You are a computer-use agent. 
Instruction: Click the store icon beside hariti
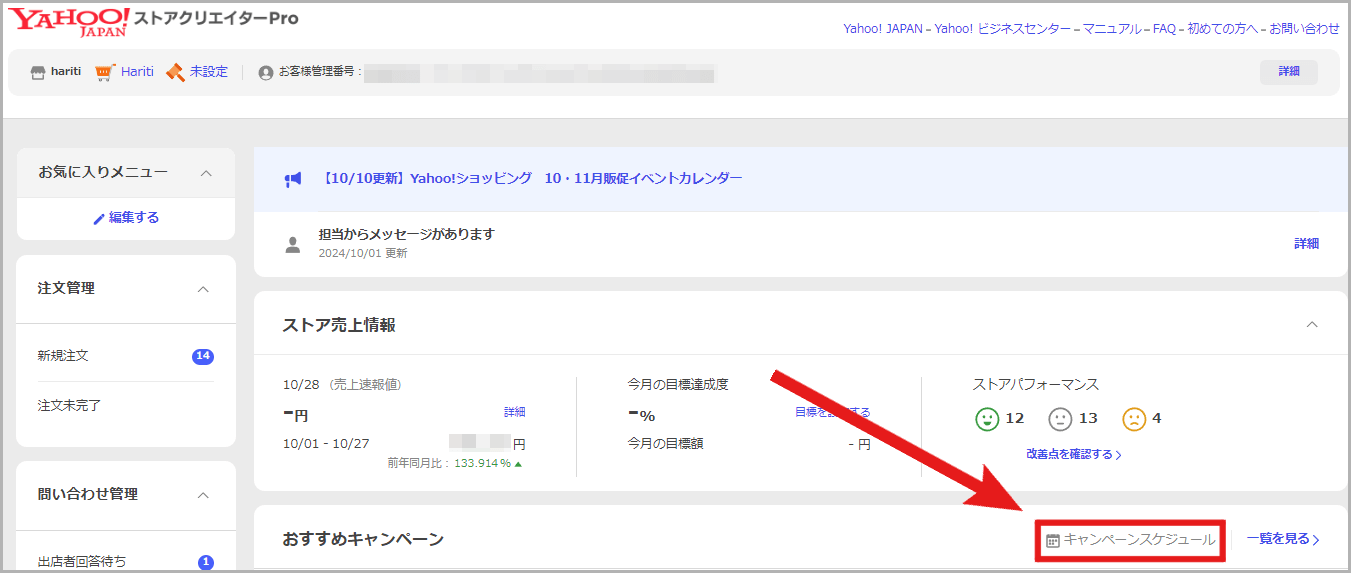[x=38, y=72]
